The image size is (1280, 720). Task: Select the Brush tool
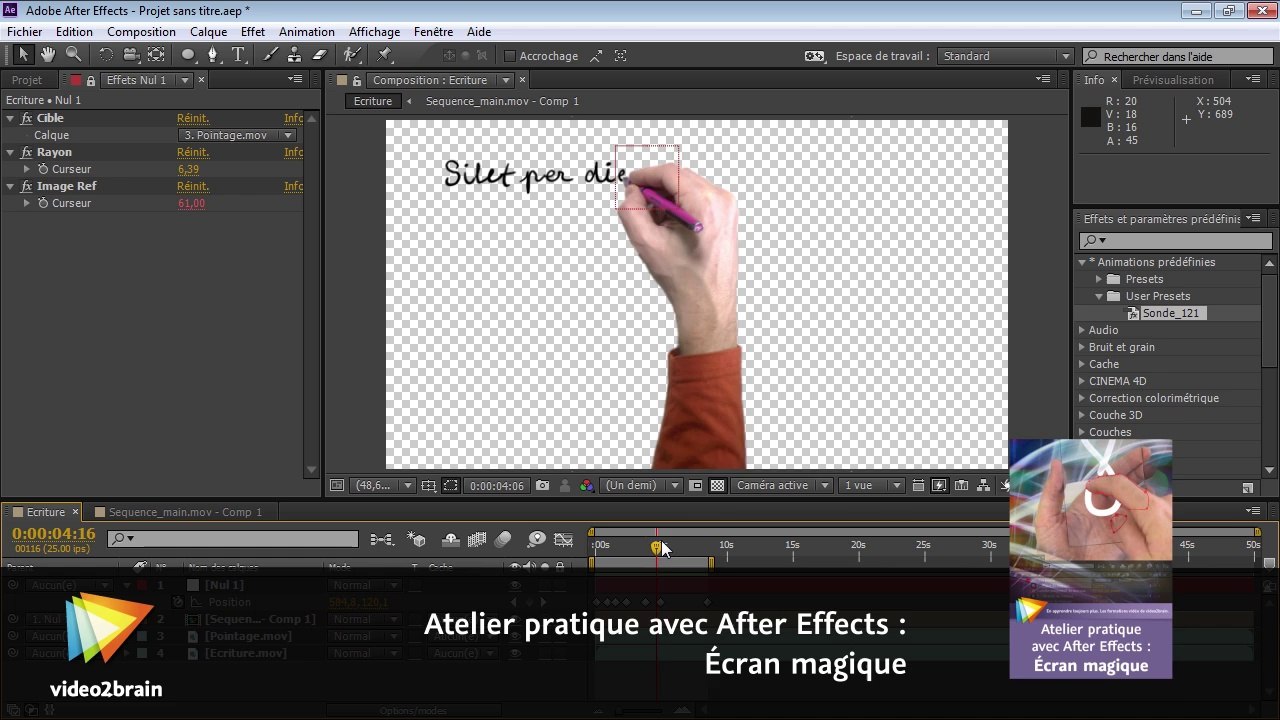pos(272,55)
